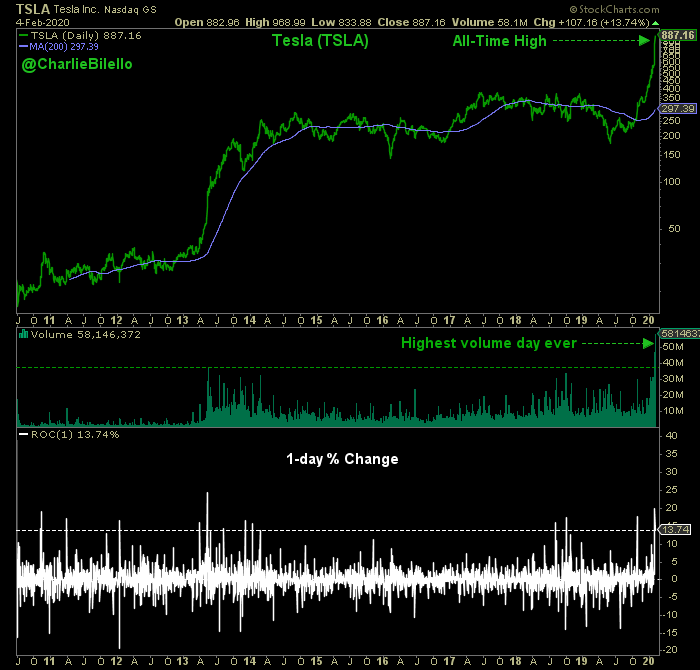
Task: Click the 200 price axis label
Action: (x=671, y=136)
